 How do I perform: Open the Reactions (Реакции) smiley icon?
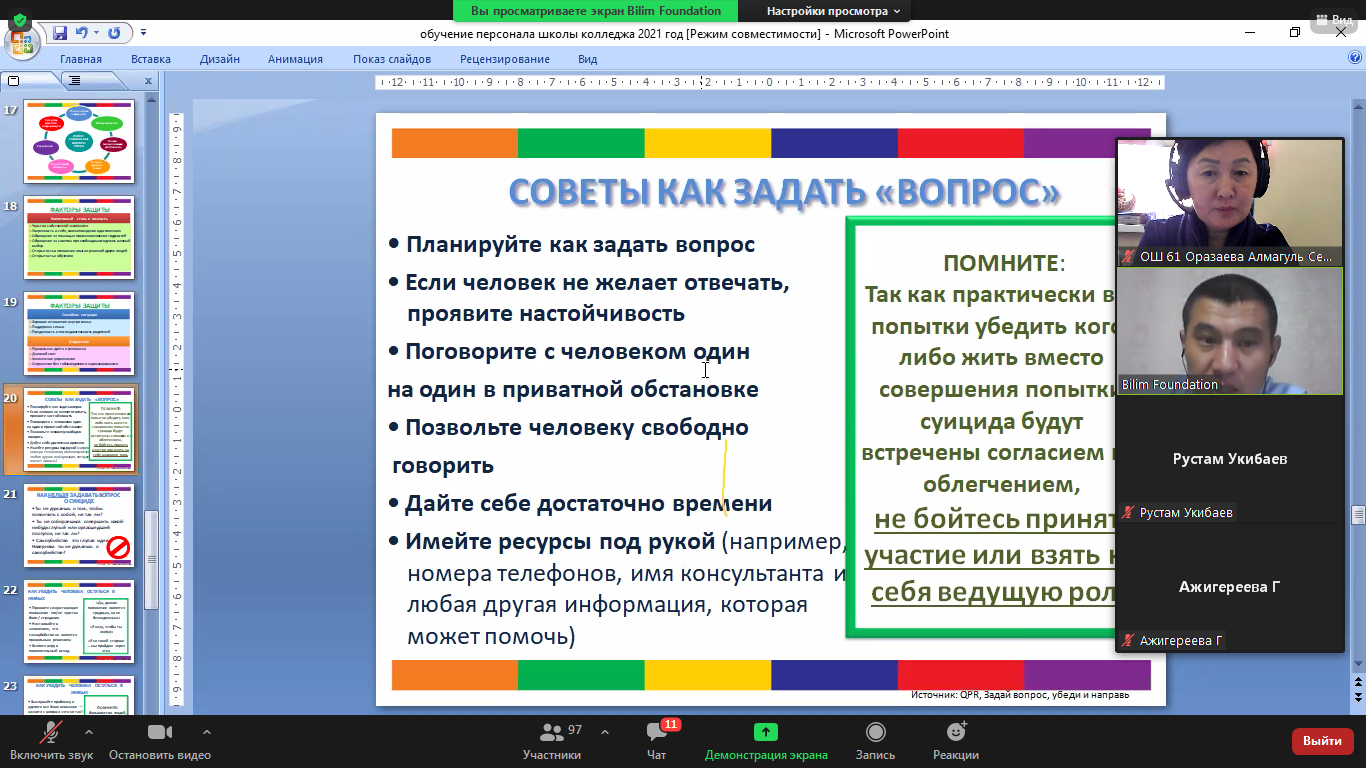pyautogui.click(x=955, y=733)
